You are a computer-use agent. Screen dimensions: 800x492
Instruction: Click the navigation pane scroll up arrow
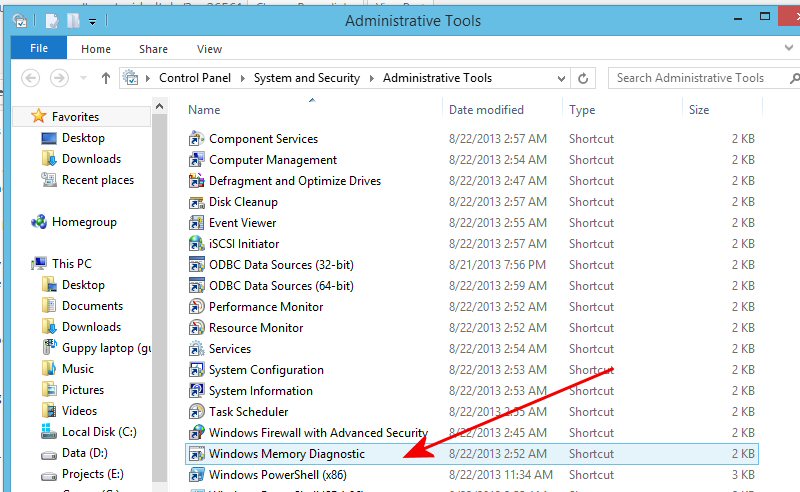159,107
